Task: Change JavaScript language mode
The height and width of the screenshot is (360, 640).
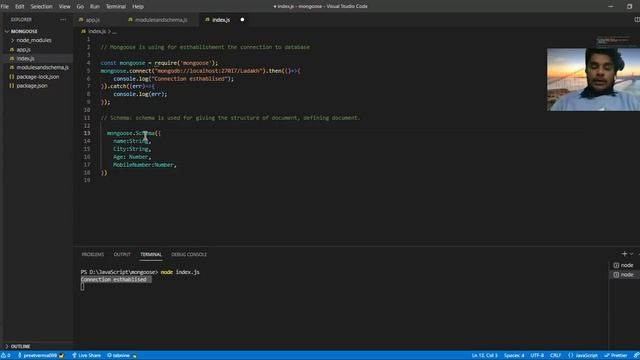Action: 583,356
